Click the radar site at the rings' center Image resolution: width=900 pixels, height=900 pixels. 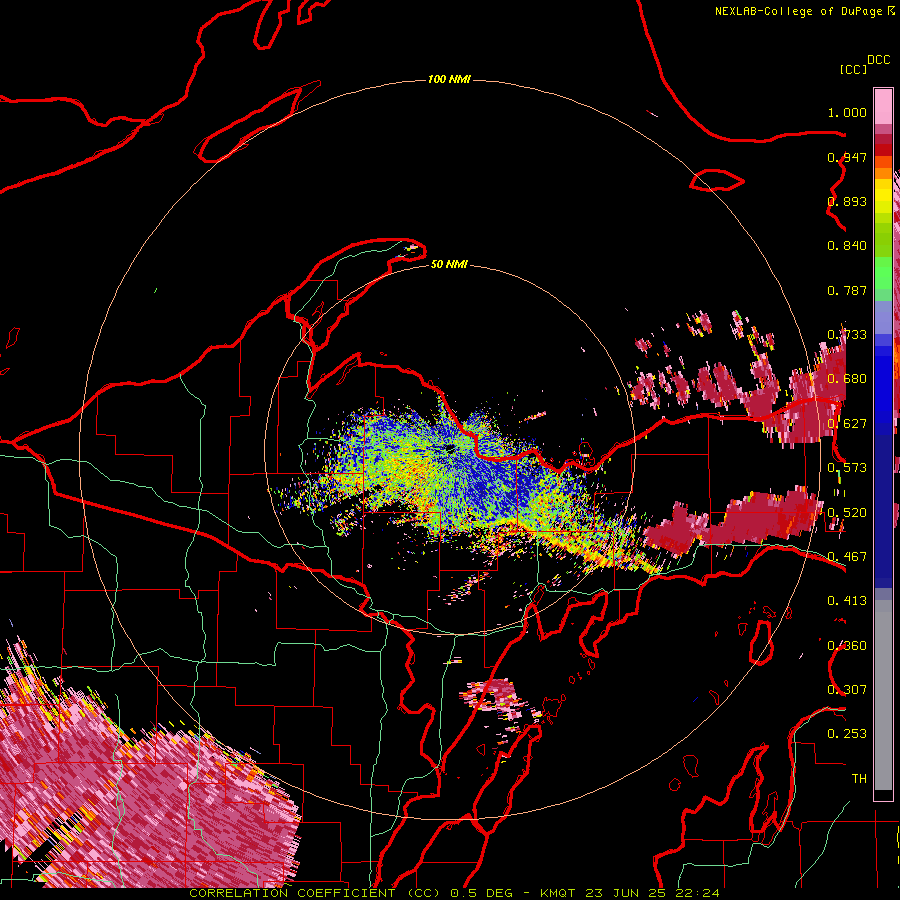click(x=449, y=449)
